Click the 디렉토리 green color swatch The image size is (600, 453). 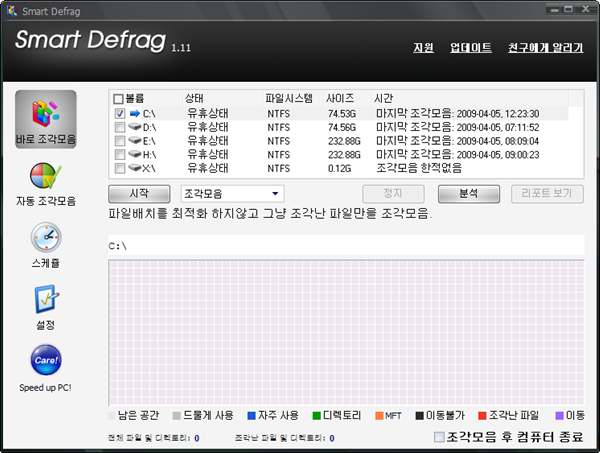(x=316, y=416)
